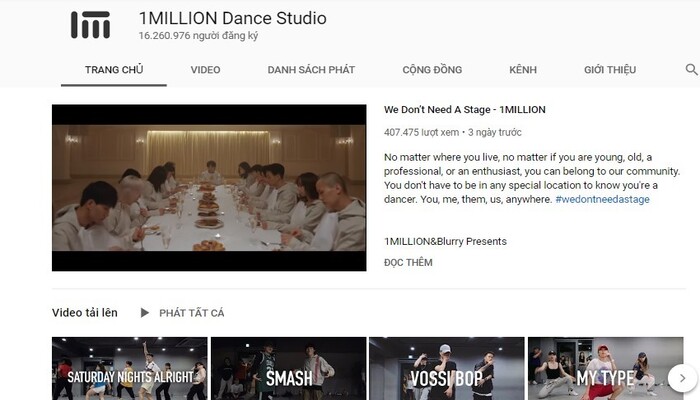Open the Saturday Nights Alright video thumbnail
This screenshot has height=400, width=700.
pyautogui.click(x=129, y=369)
